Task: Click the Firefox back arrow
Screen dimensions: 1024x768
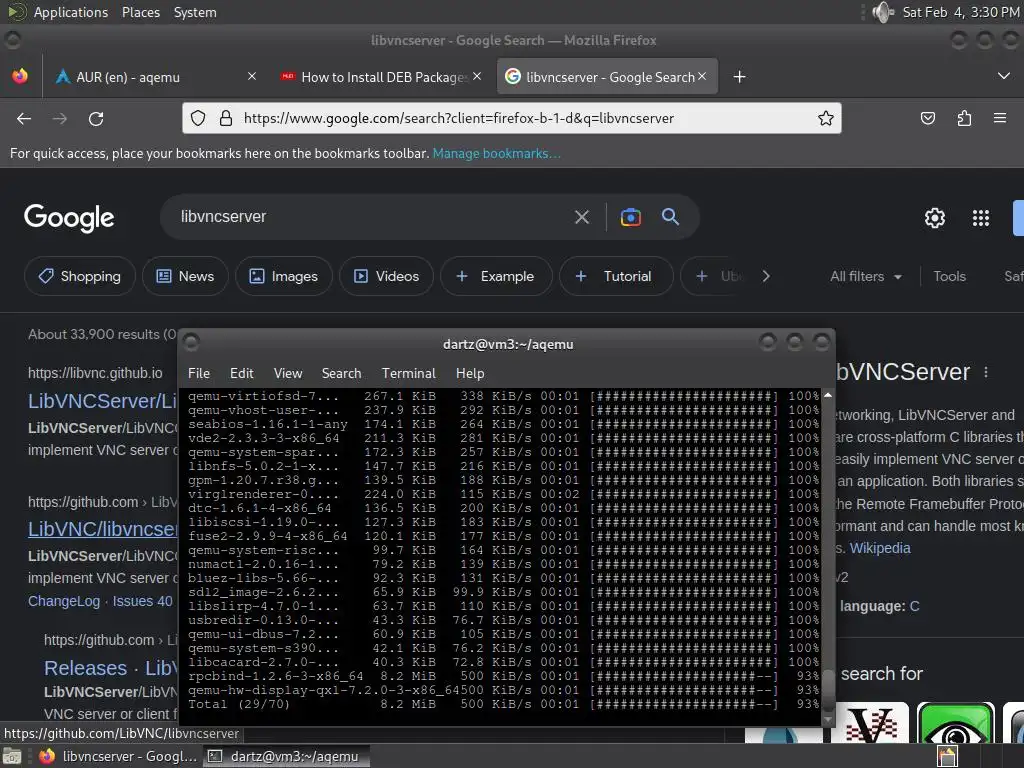Action: point(24,119)
